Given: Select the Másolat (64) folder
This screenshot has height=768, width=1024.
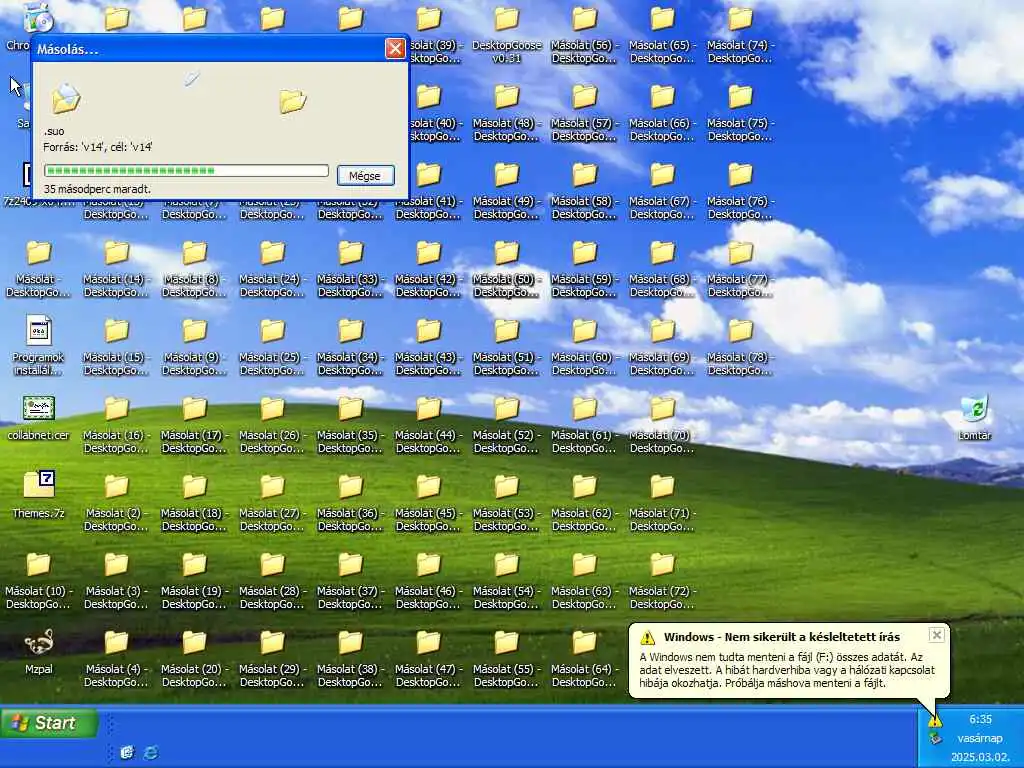Looking at the screenshot, I should click(584, 658).
